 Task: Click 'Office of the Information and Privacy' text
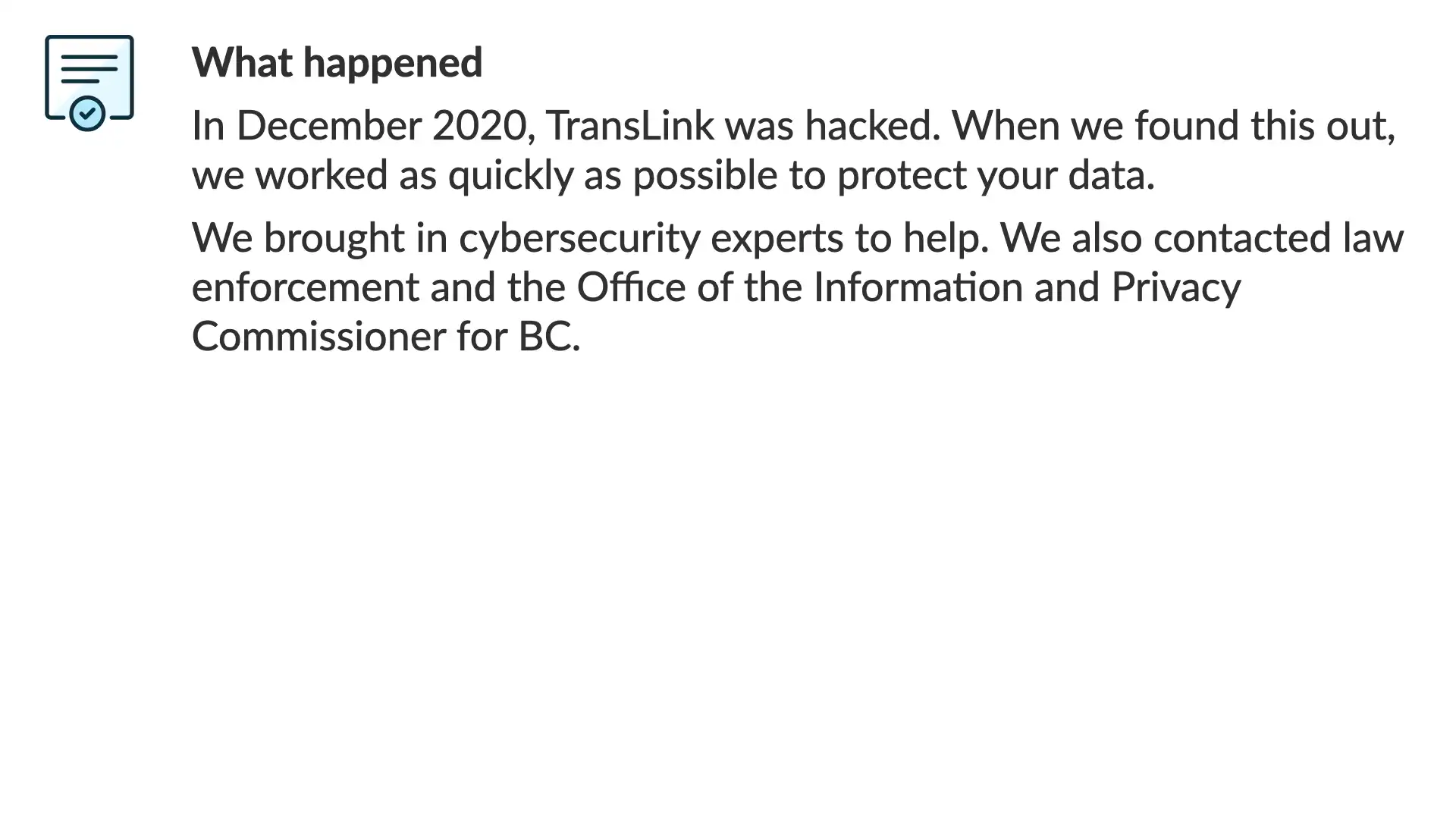[908, 287]
